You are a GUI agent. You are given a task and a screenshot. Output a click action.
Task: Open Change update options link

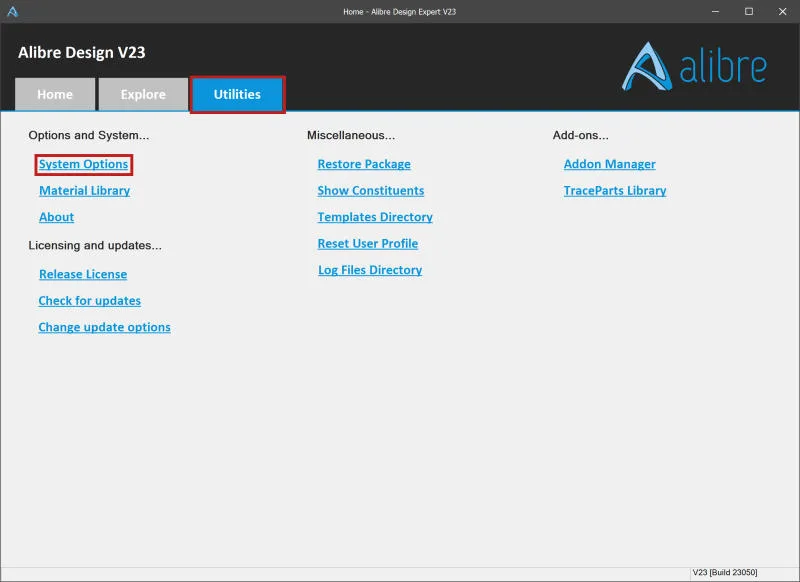[x=105, y=327]
